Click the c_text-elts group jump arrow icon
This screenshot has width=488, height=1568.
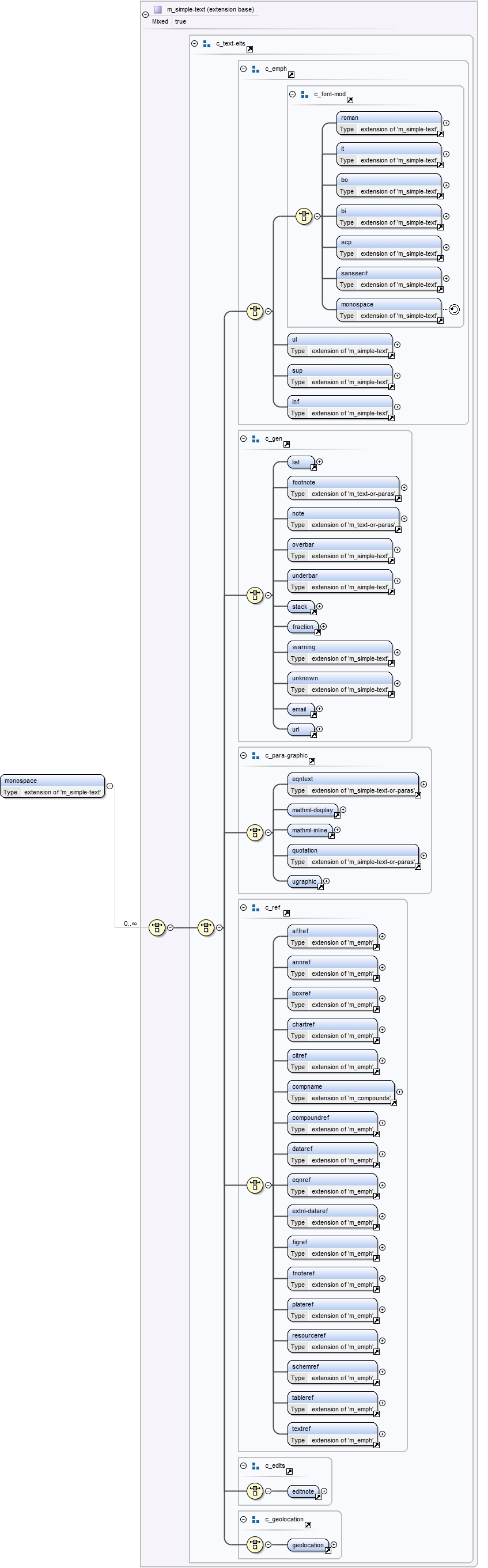coord(249,50)
